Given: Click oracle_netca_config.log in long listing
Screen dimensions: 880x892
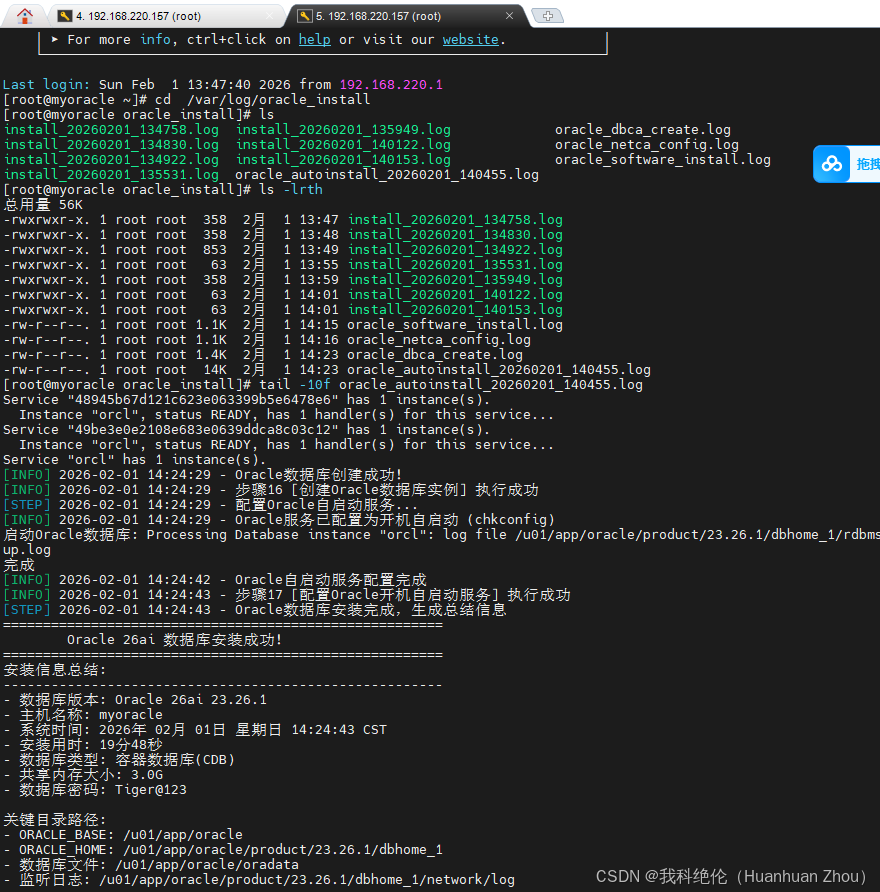Looking at the screenshot, I should [x=439, y=340].
